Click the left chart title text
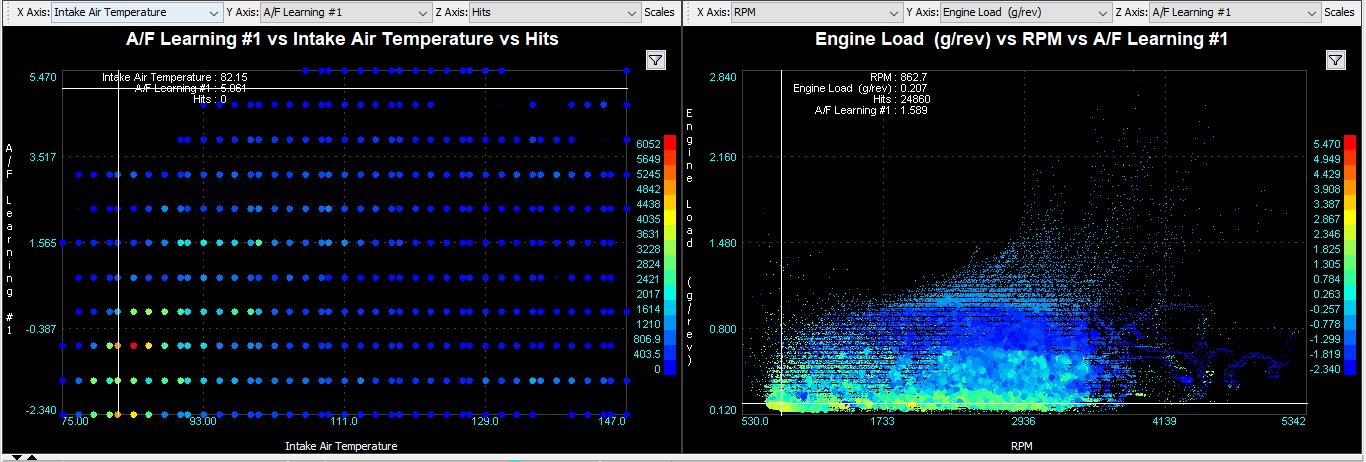The height and width of the screenshot is (462, 1366). tap(342, 39)
